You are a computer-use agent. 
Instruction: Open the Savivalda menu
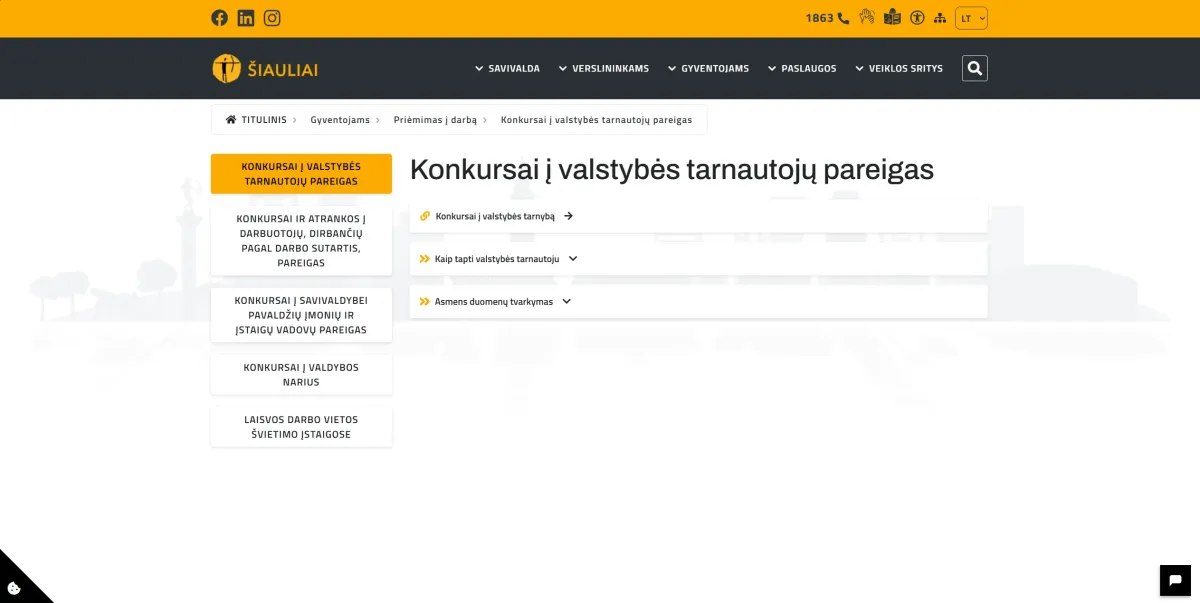coord(507,69)
